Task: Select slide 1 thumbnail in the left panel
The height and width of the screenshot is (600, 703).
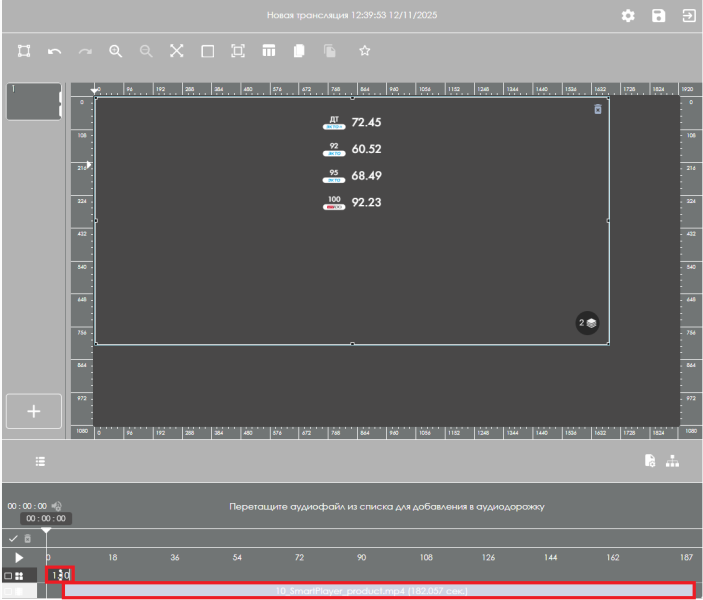Action: coord(33,101)
